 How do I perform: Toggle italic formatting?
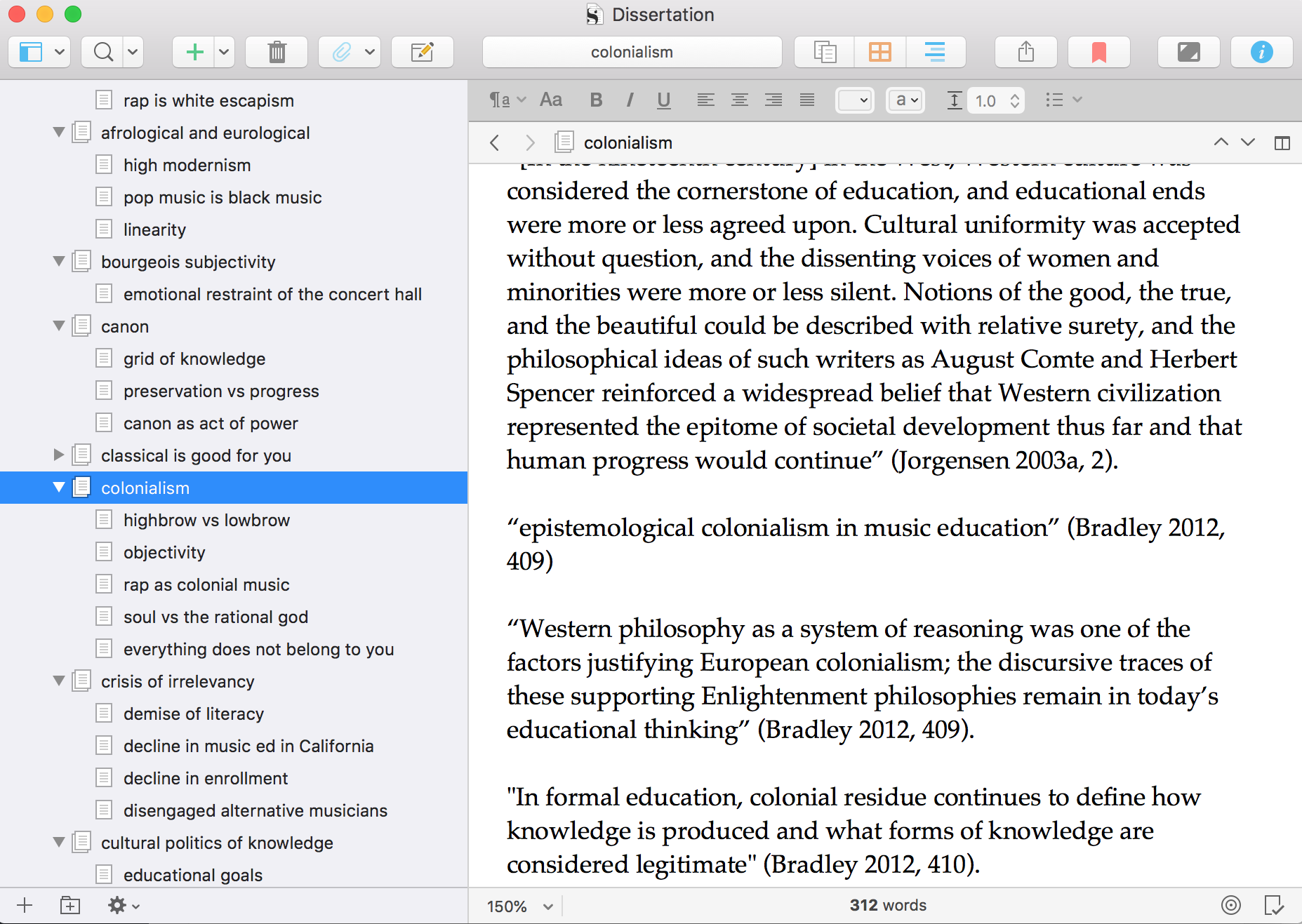[x=630, y=100]
